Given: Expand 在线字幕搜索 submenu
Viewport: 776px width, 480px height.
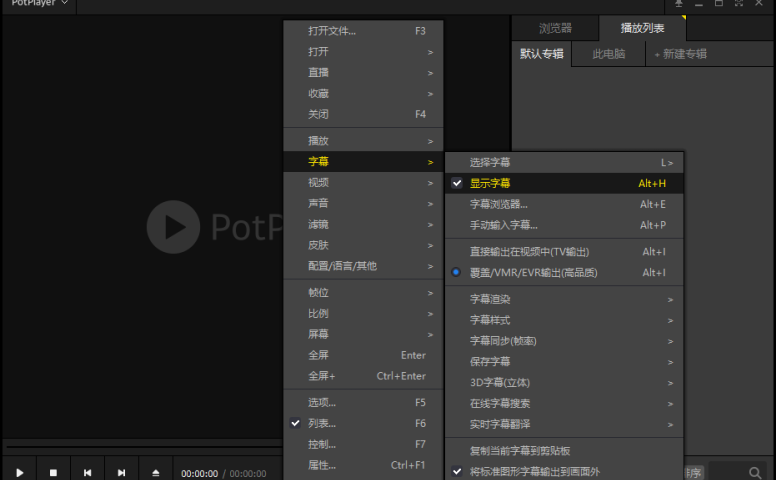Looking at the screenshot, I should pyautogui.click(x=564, y=403).
